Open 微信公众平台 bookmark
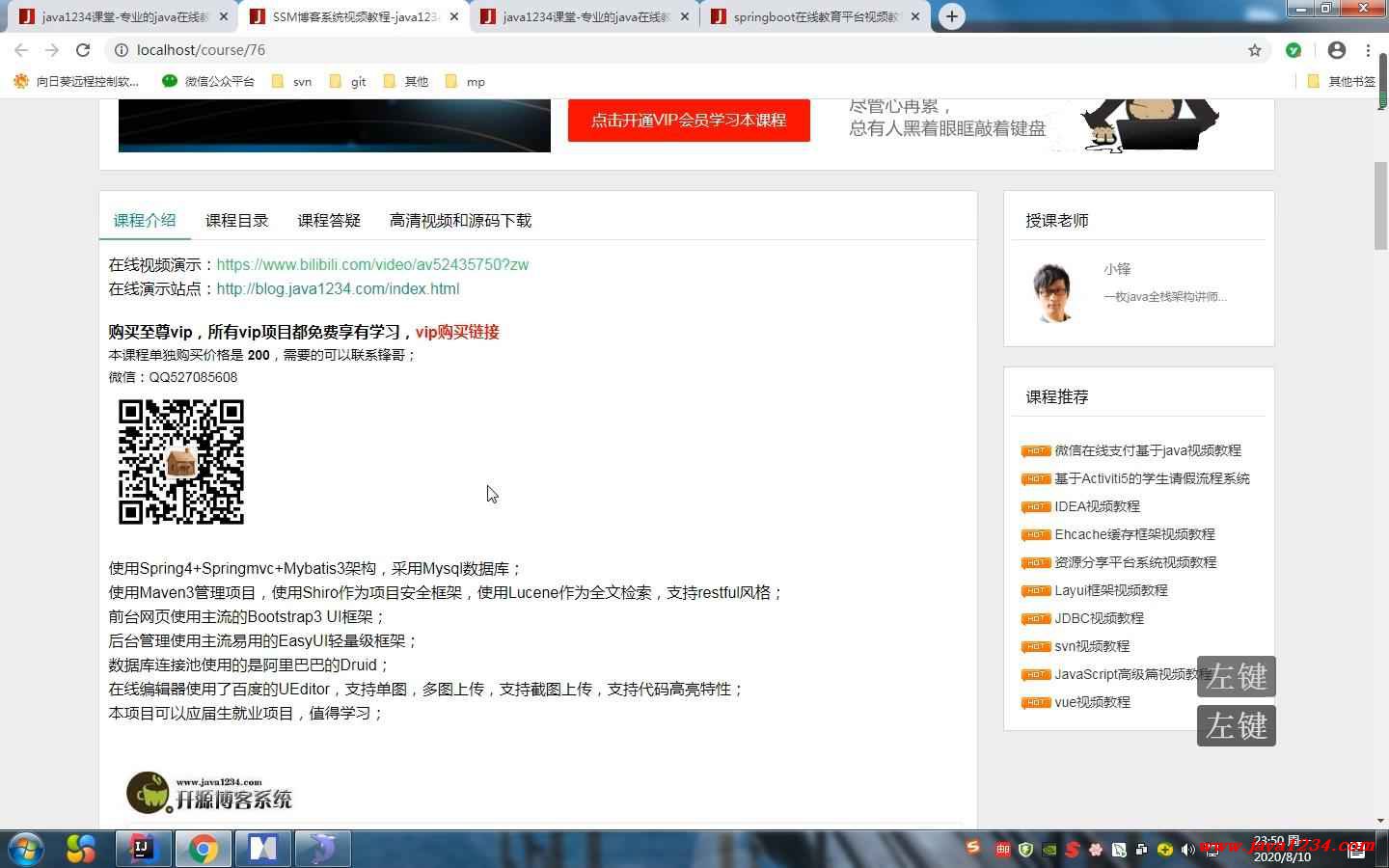The width and height of the screenshot is (1389, 868). coord(208,82)
